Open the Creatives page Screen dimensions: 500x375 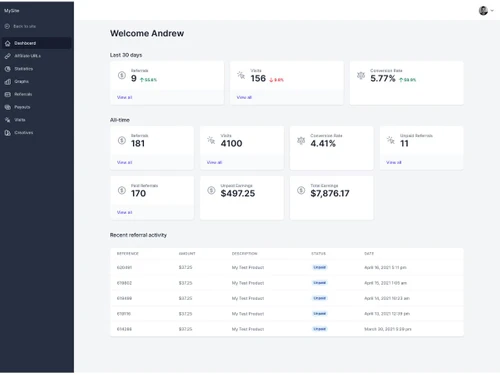coord(37,133)
